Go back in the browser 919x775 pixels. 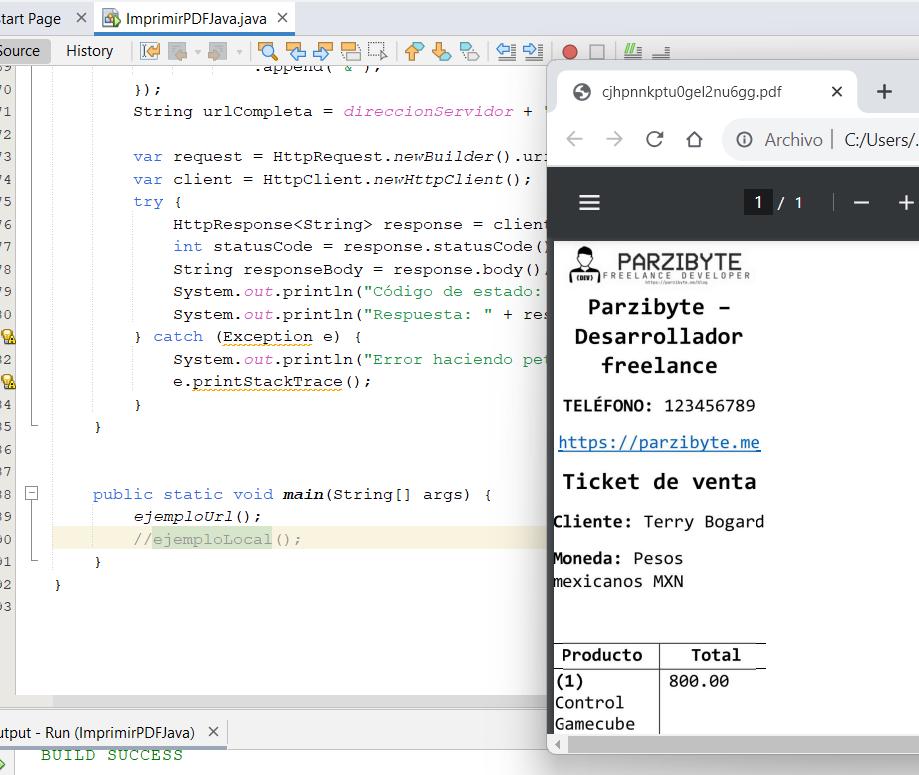pos(575,140)
